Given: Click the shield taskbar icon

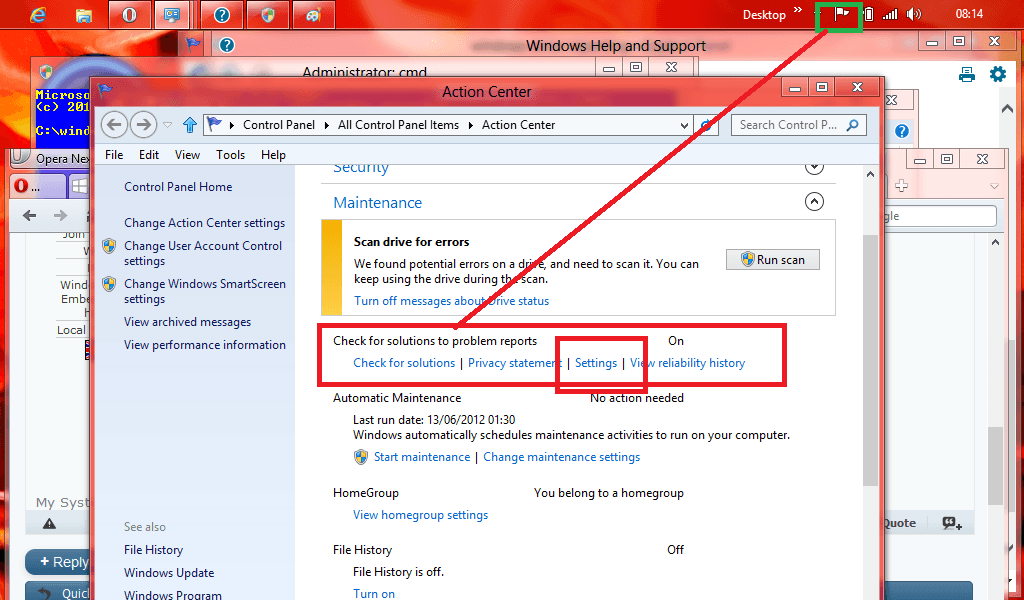Looking at the screenshot, I should [x=268, y=14].
